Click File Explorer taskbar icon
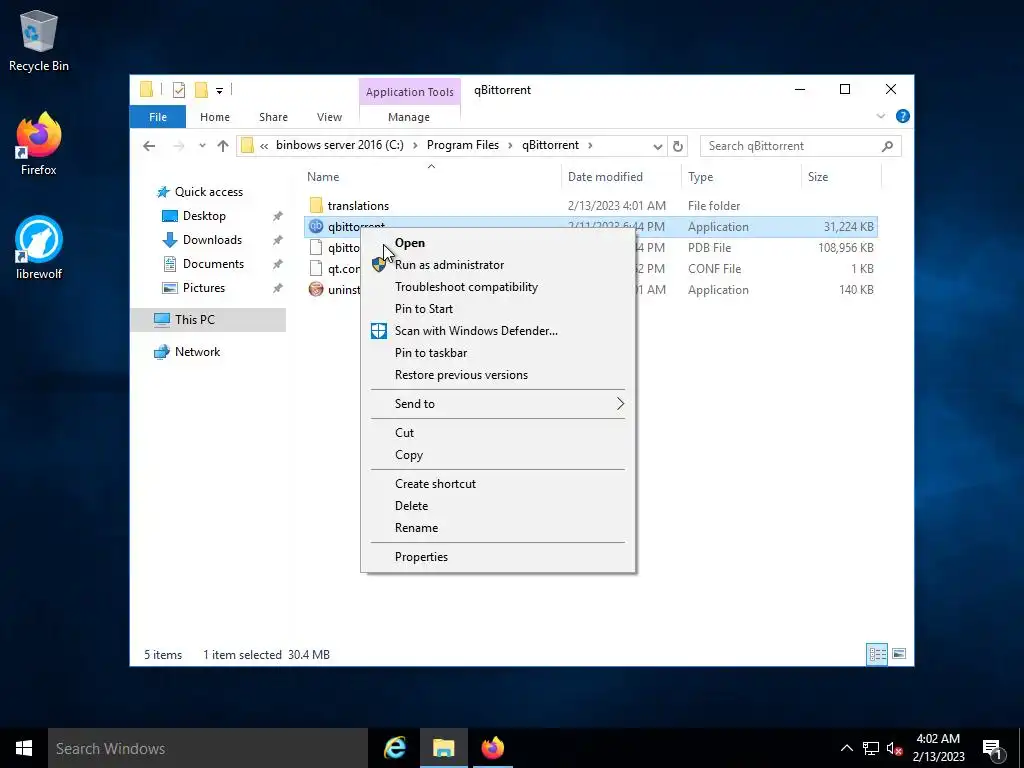The width and height of the screenshot is (1024, 768). coord(443,748)
